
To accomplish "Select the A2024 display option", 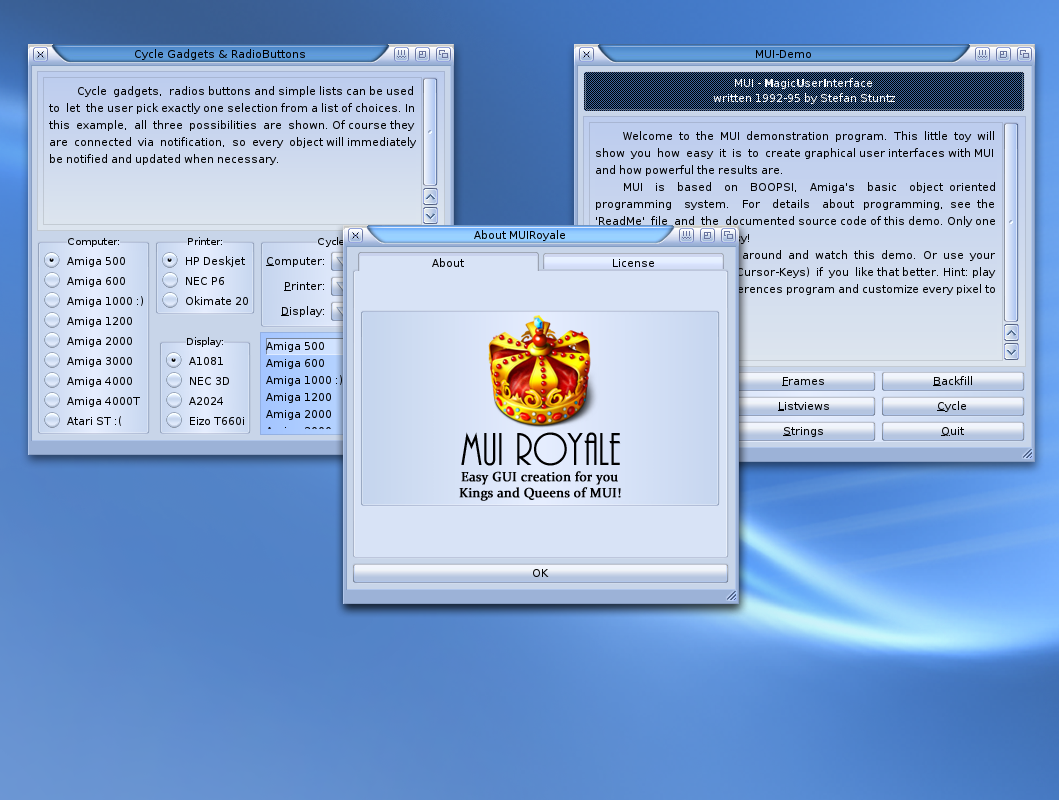I will 174,400.
